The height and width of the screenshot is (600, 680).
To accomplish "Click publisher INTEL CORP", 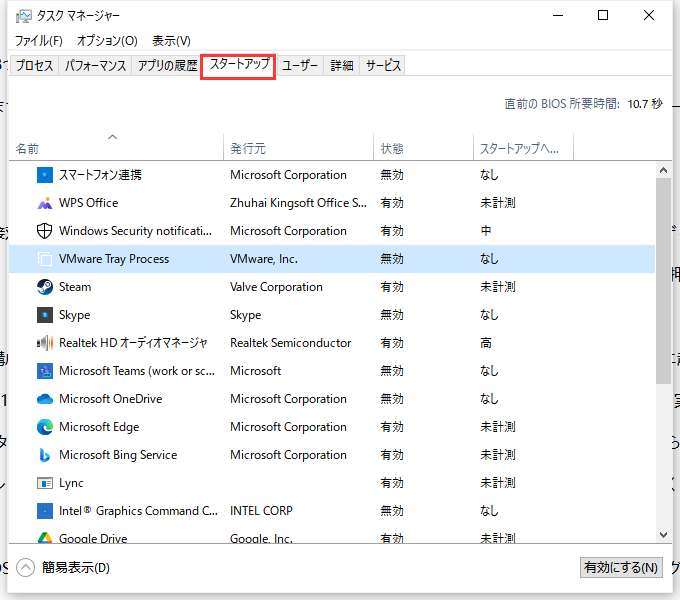I will 261,511.
